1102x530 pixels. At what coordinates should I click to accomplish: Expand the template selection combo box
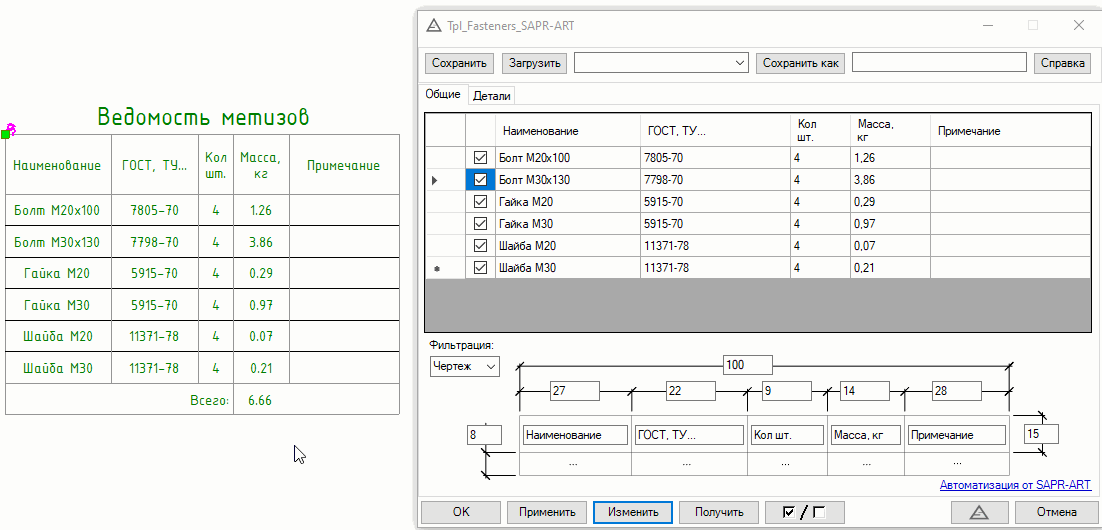tap(661, 63)
